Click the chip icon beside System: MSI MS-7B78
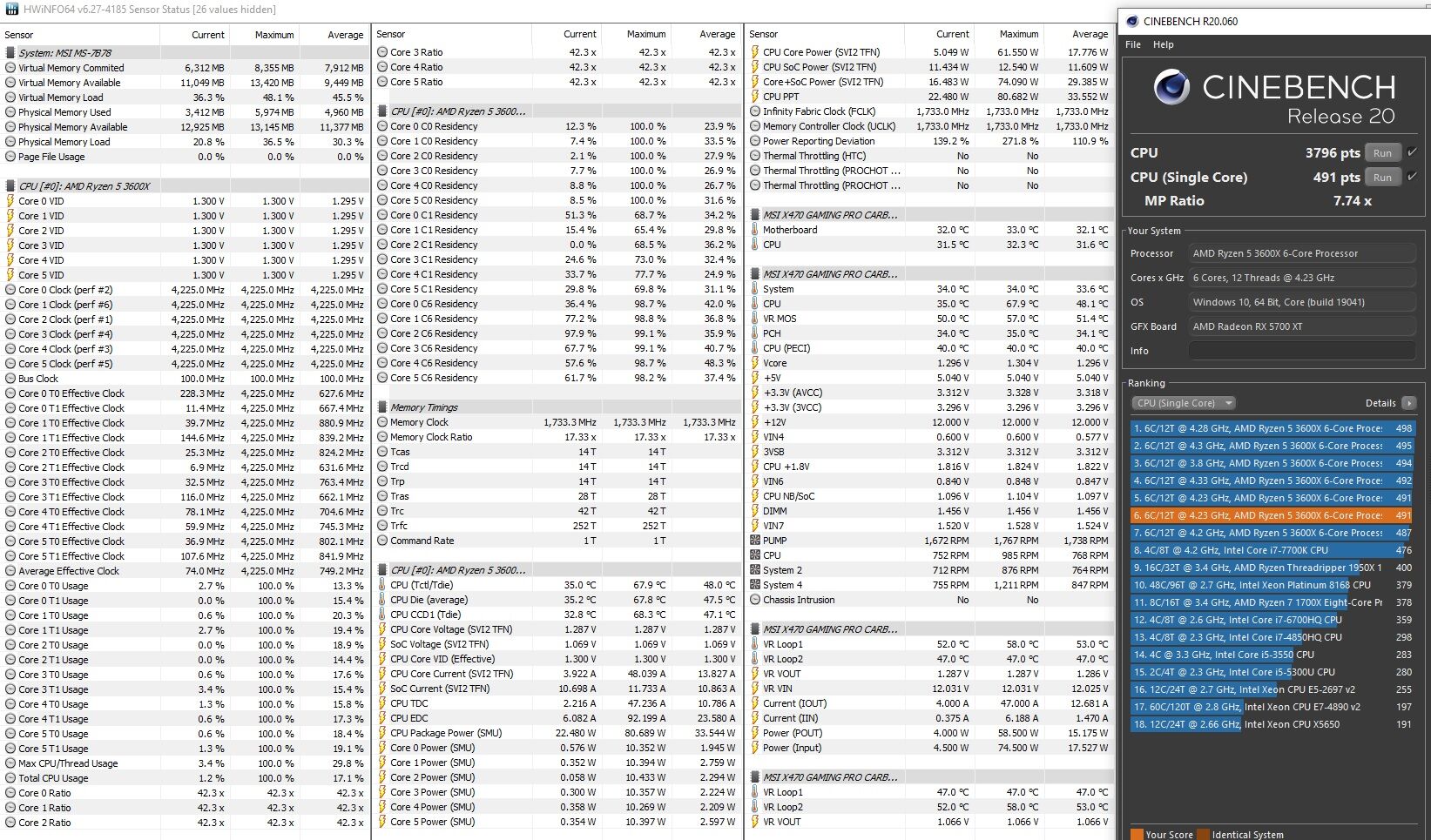 10,53
